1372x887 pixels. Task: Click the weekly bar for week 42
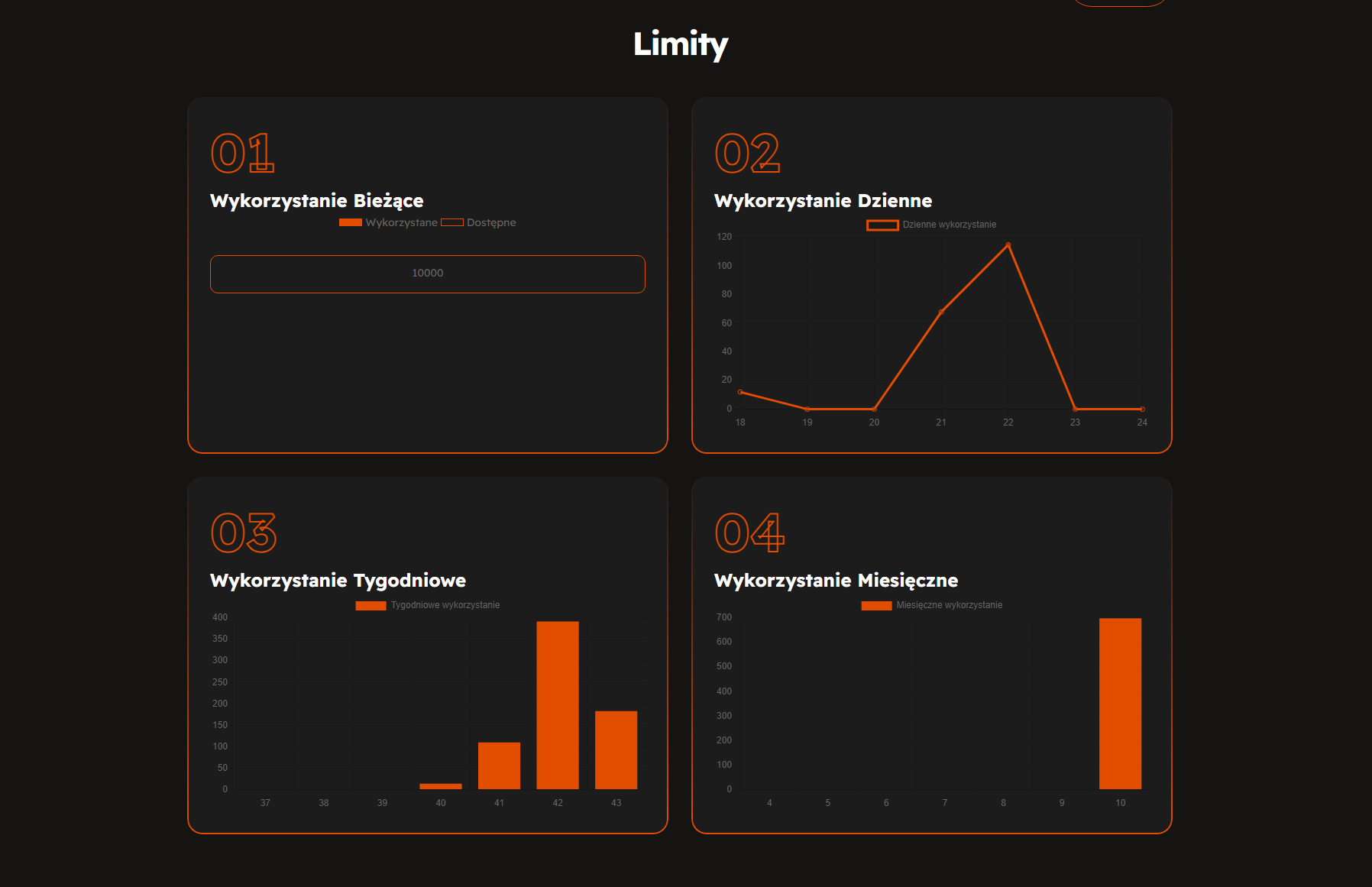(x=558, y=705)
